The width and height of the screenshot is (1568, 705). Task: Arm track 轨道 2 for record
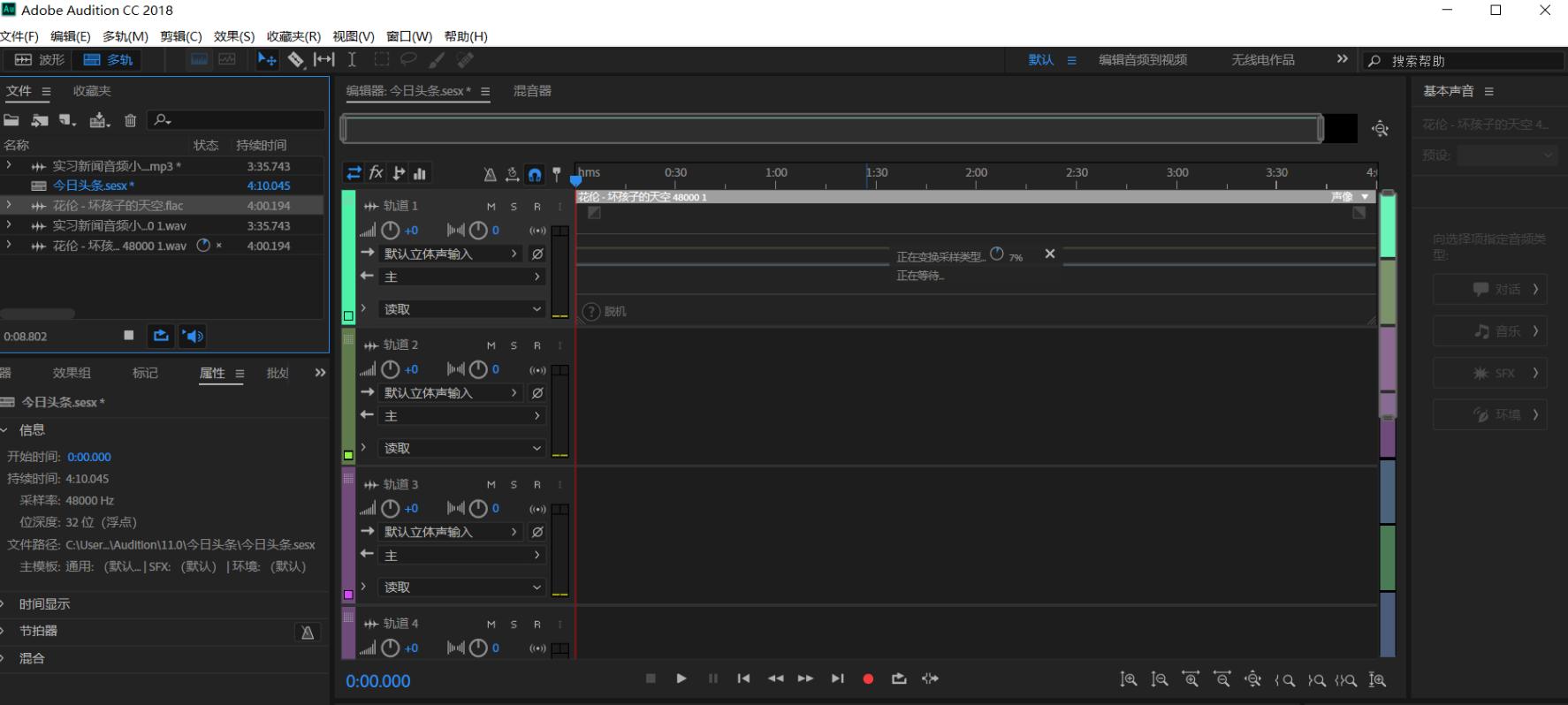tap(537, 345)
